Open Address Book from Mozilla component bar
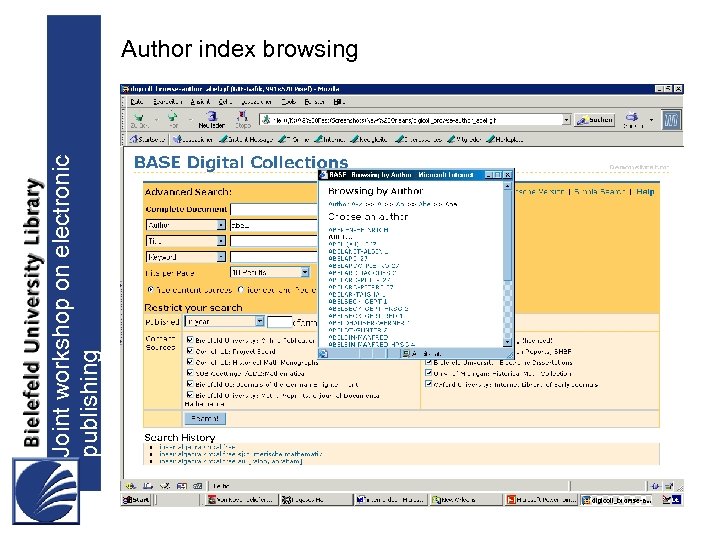The height and width of the screenshot is (540, 720). click(181, 486)
